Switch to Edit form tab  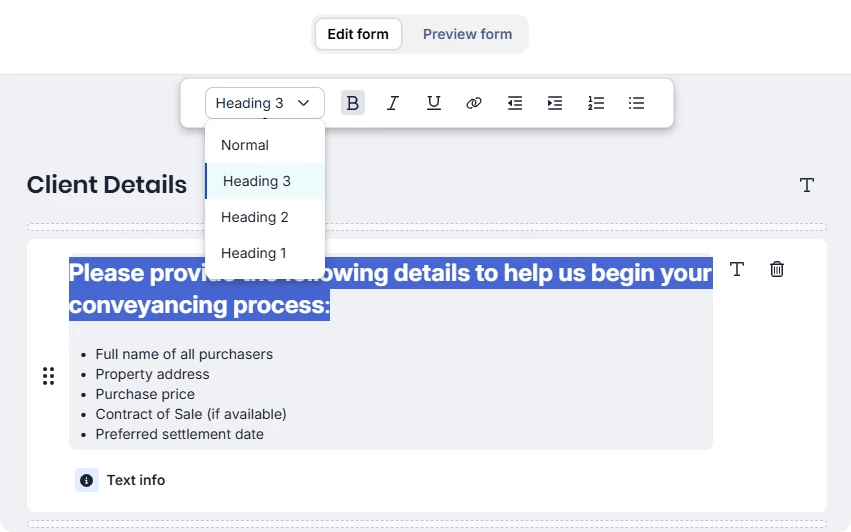pyautogui.click(x=358, y=34)
